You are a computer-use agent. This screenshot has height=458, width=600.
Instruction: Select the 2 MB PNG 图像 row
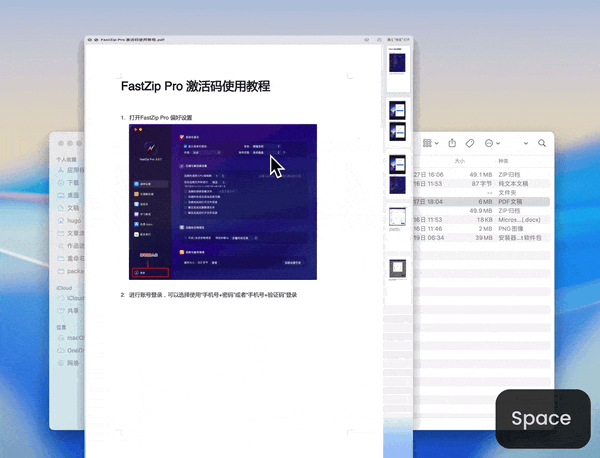point(482,228)
